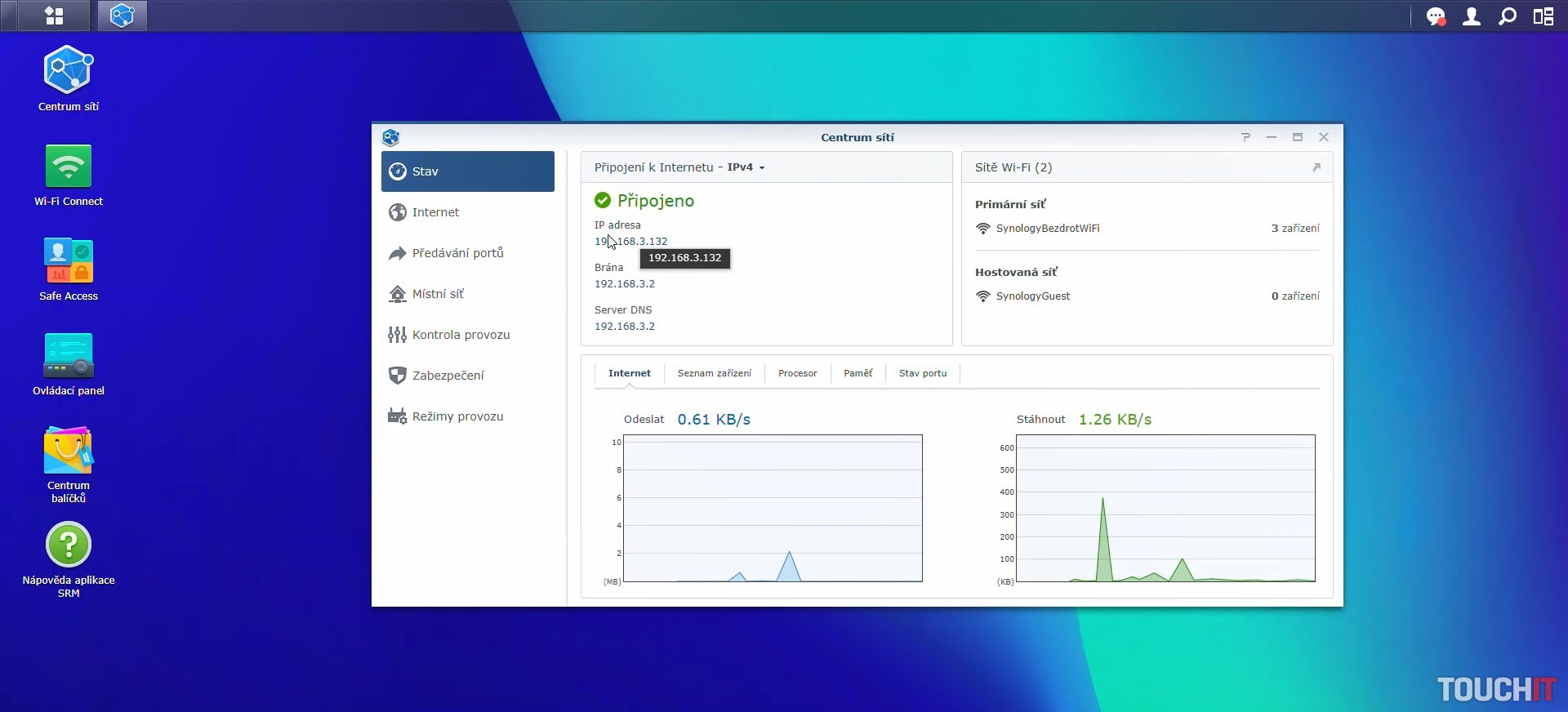Open Zabezpečení section in sidebar
This screenshot has width=1568, height=712.
coord(448,376)
